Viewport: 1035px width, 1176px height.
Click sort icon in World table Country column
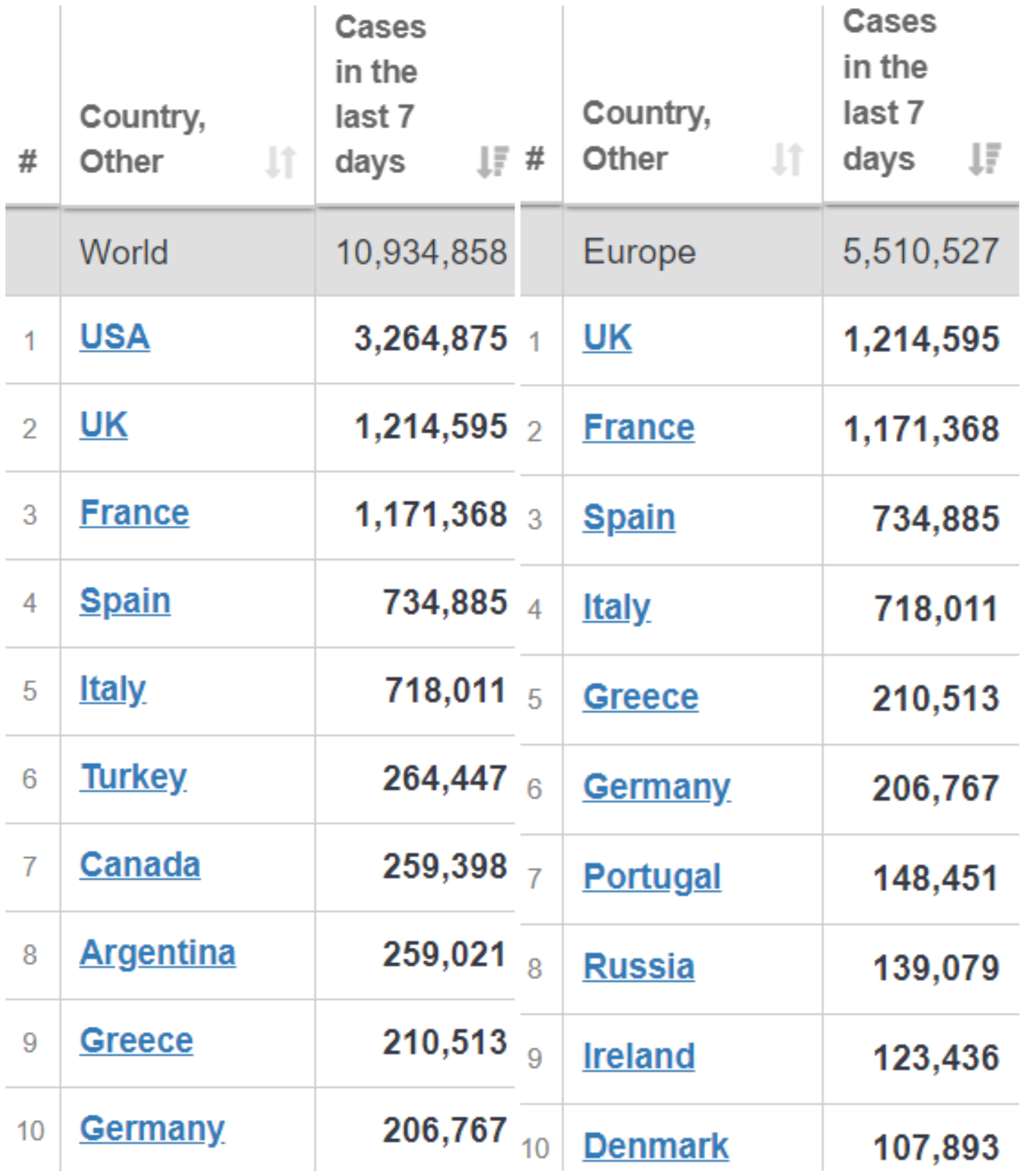(x=281, y=162)
